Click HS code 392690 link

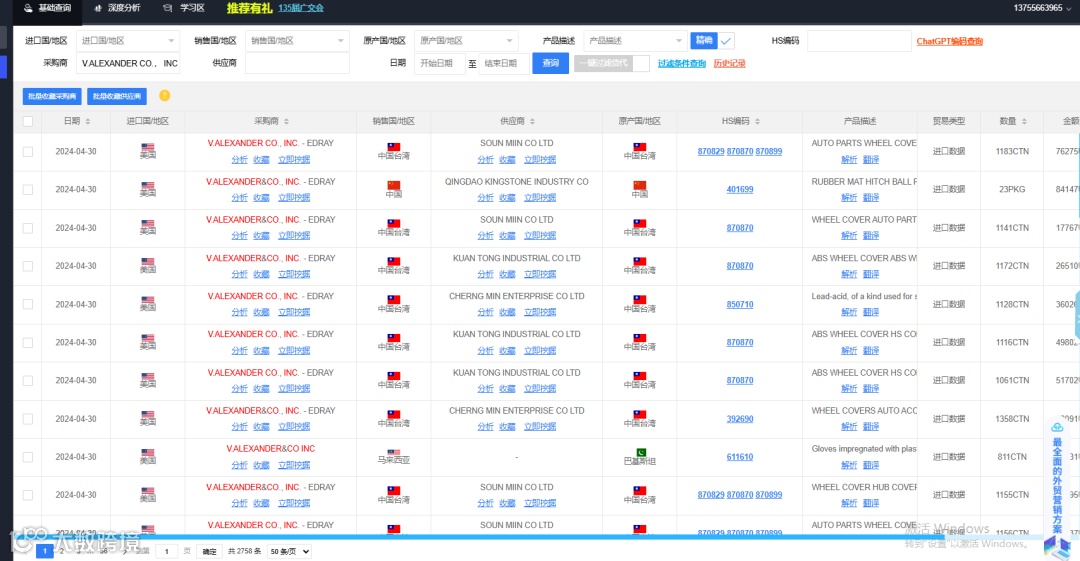[x=740, y=419]
